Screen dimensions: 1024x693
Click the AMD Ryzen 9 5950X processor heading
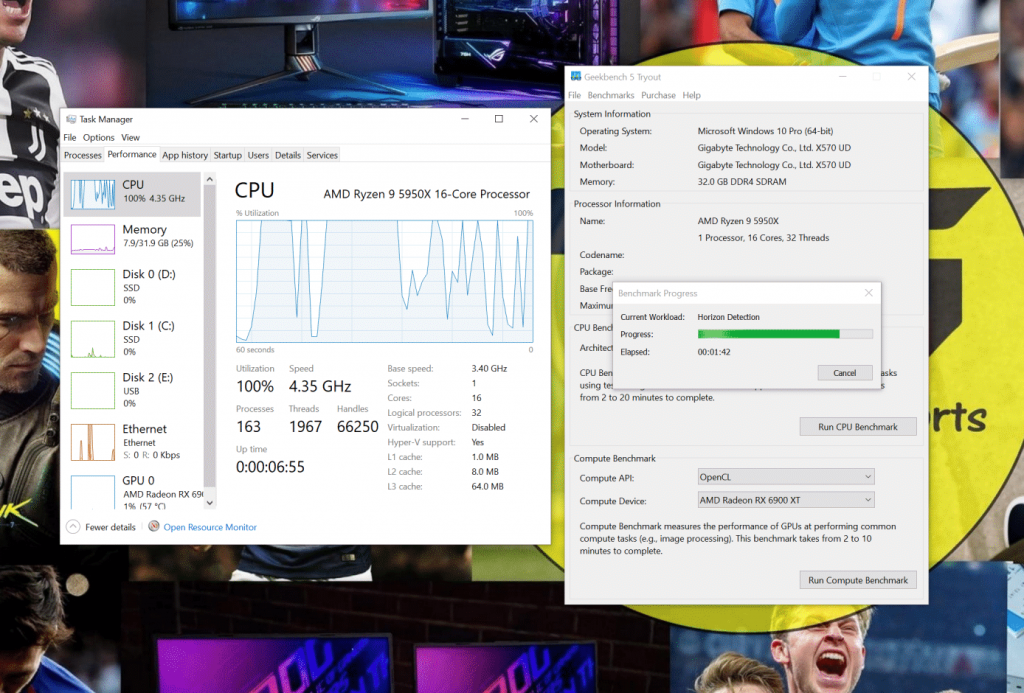(426, 194)
